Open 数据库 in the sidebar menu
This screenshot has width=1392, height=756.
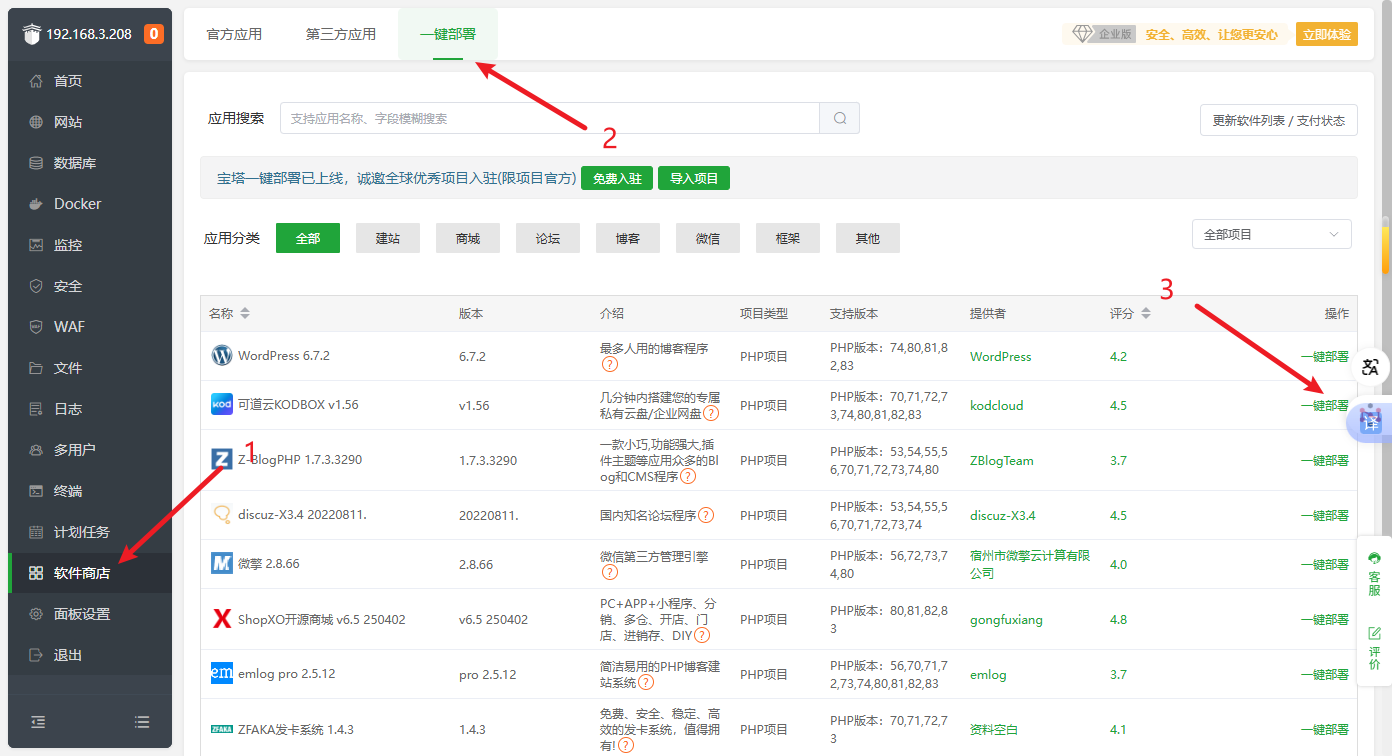click(75, 163)
